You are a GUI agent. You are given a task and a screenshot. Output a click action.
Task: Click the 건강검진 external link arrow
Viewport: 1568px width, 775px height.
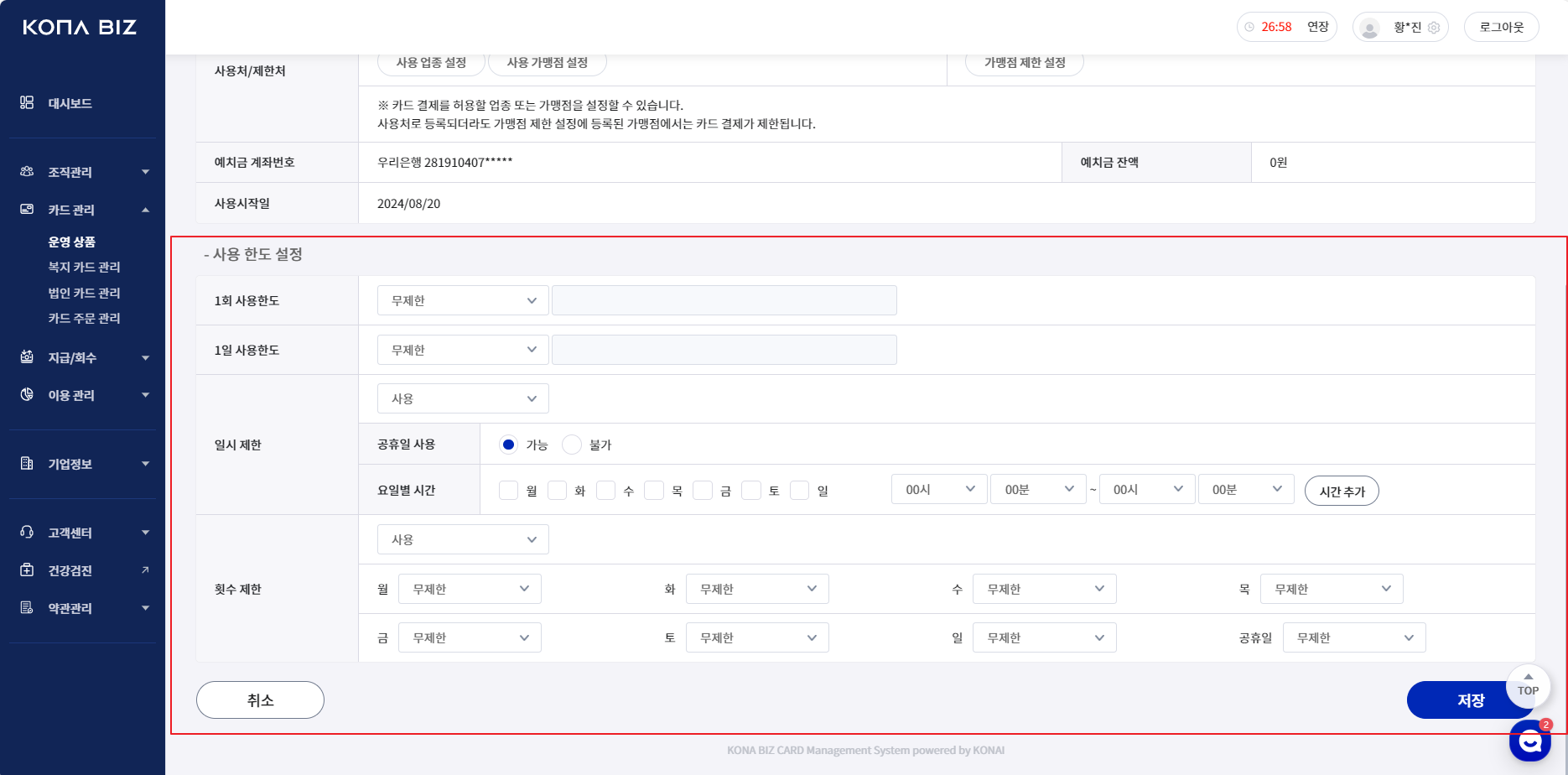(145, 570)
